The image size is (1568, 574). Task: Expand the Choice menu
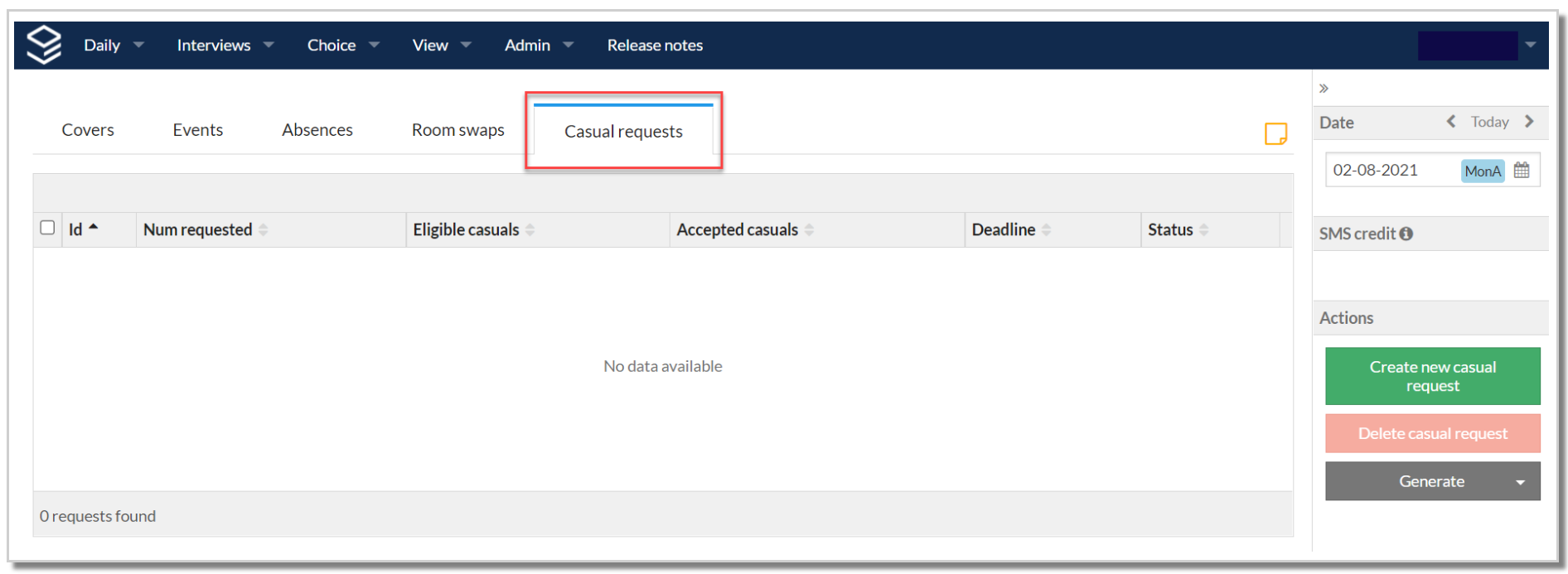[x=343, y=45]
